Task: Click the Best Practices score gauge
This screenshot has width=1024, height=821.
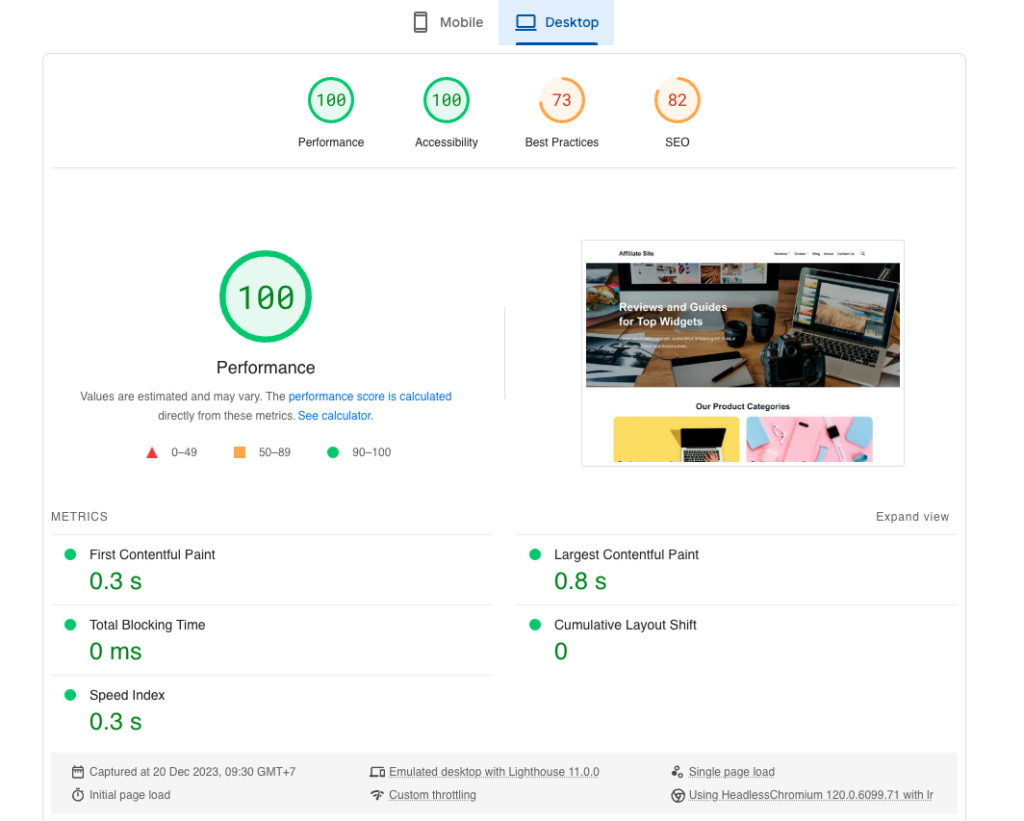Action: (x=561, y=99)
